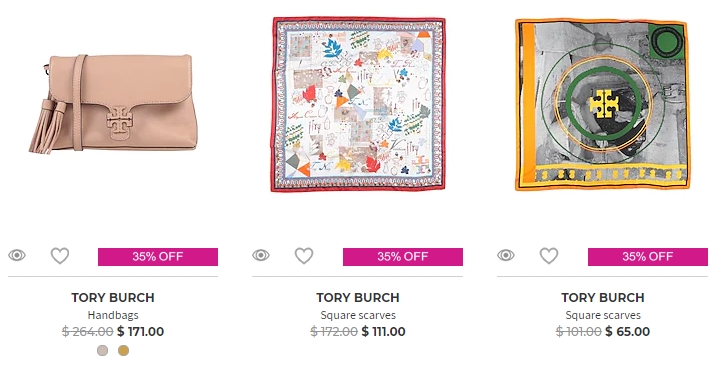Screen dimensions: 726x369
Task: Click the Tory Burch brand name above $65.00 scarf
Action: 603,297
